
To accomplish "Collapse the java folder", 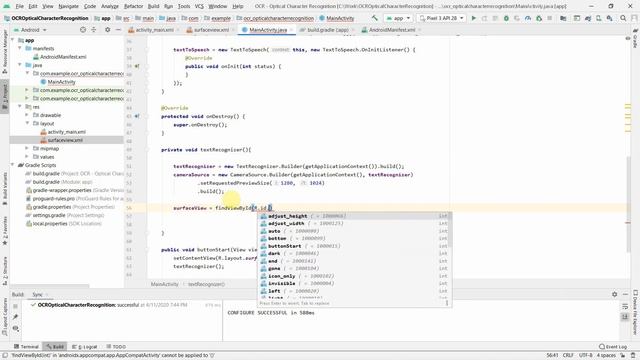I will (20, 65).
